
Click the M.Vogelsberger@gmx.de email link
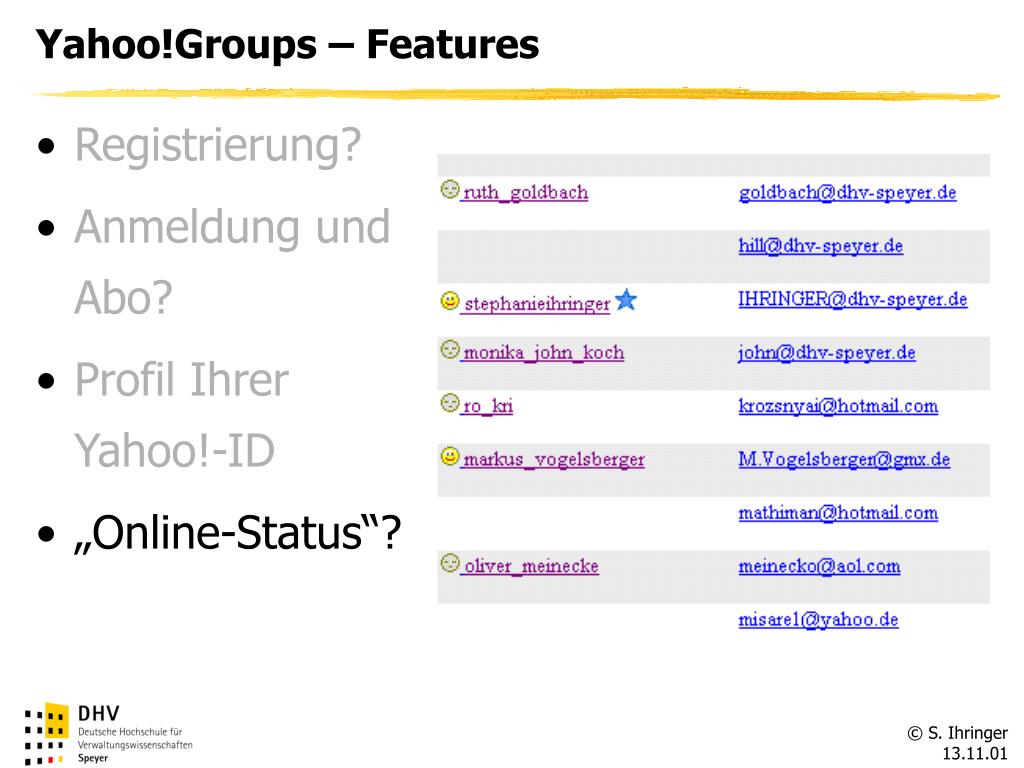pyautogui.click(x=844, y=459)
